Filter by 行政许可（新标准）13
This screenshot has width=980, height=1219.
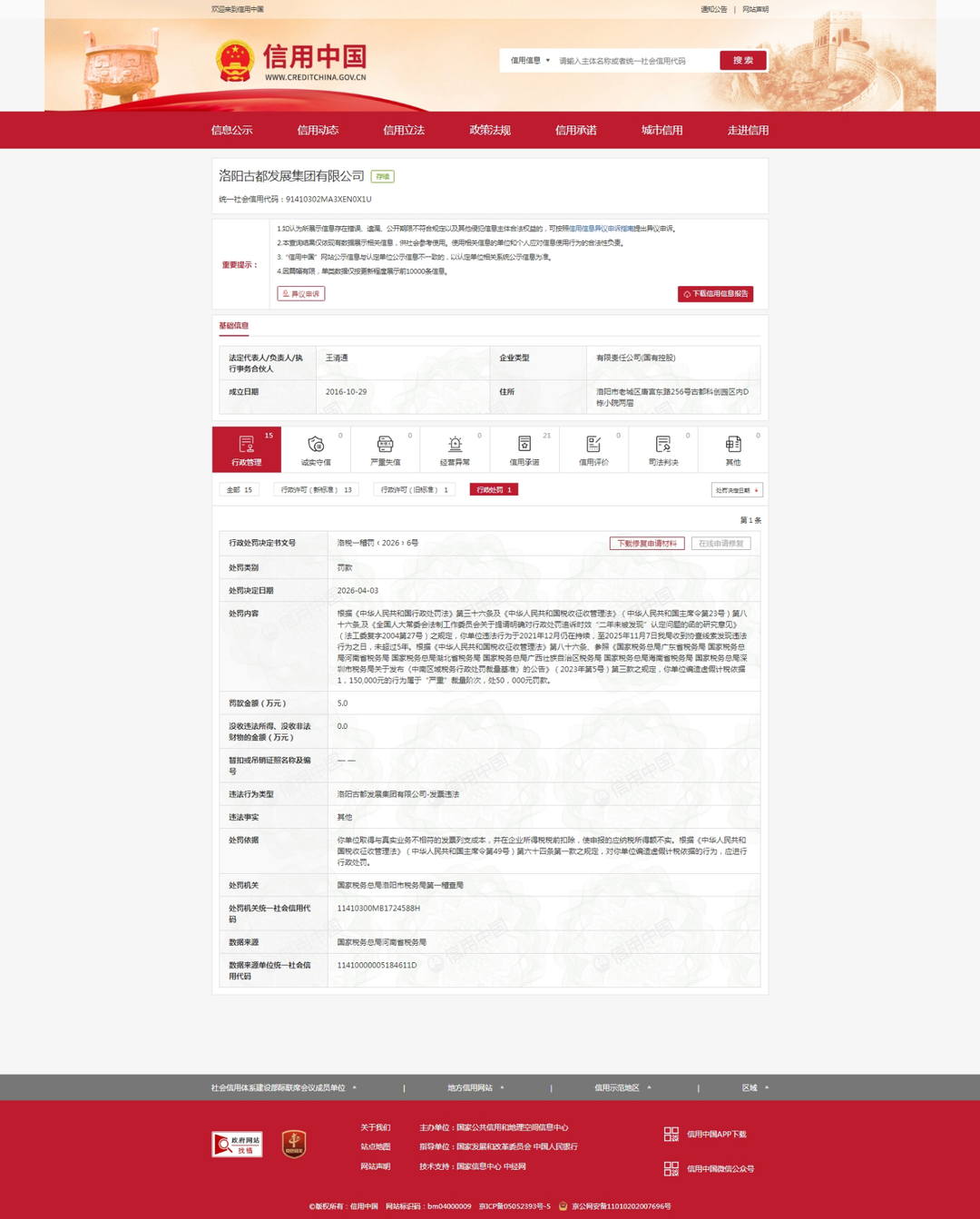pos(316,490)
